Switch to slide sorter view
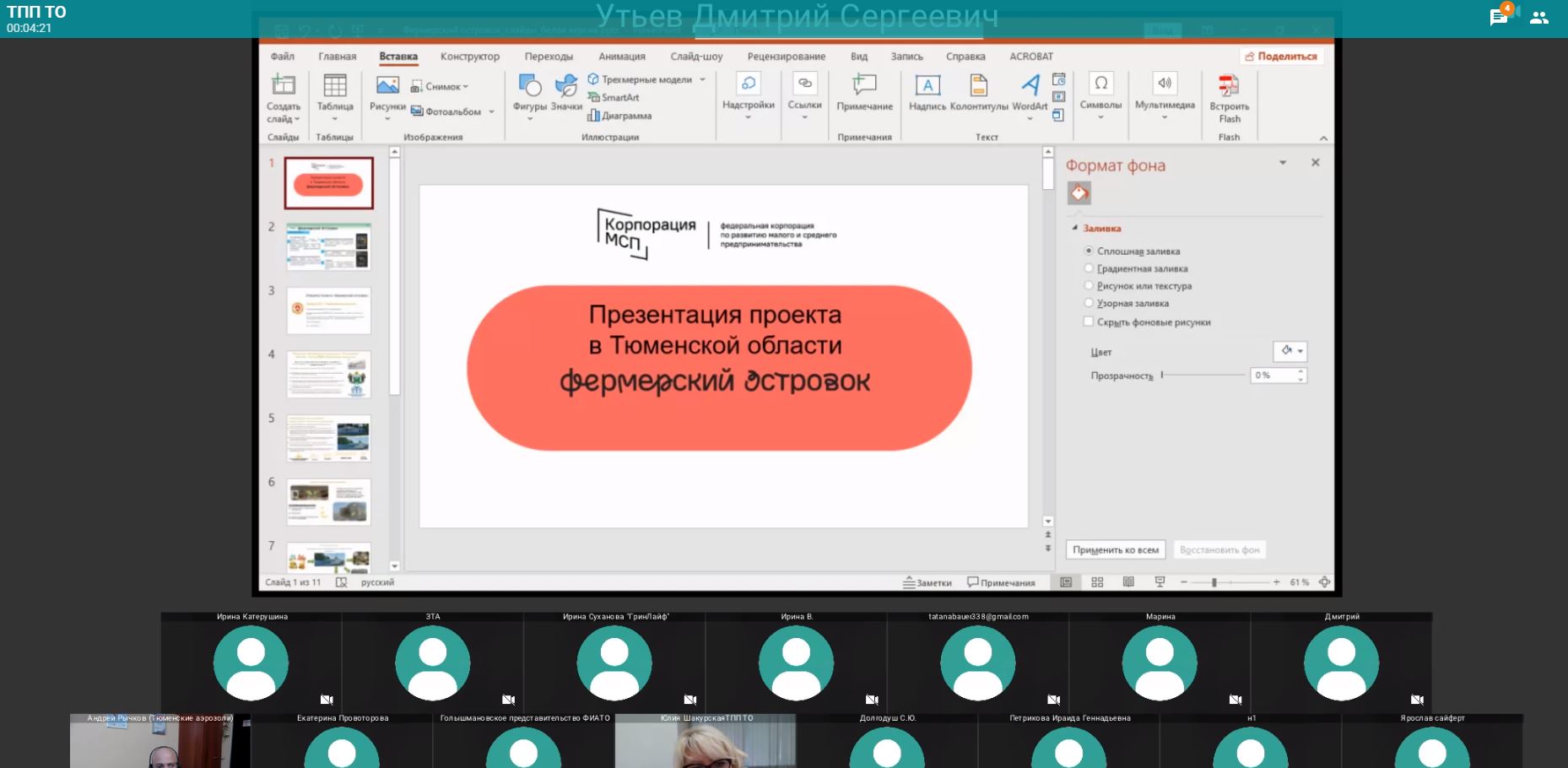 click(x=1097, y=582)
